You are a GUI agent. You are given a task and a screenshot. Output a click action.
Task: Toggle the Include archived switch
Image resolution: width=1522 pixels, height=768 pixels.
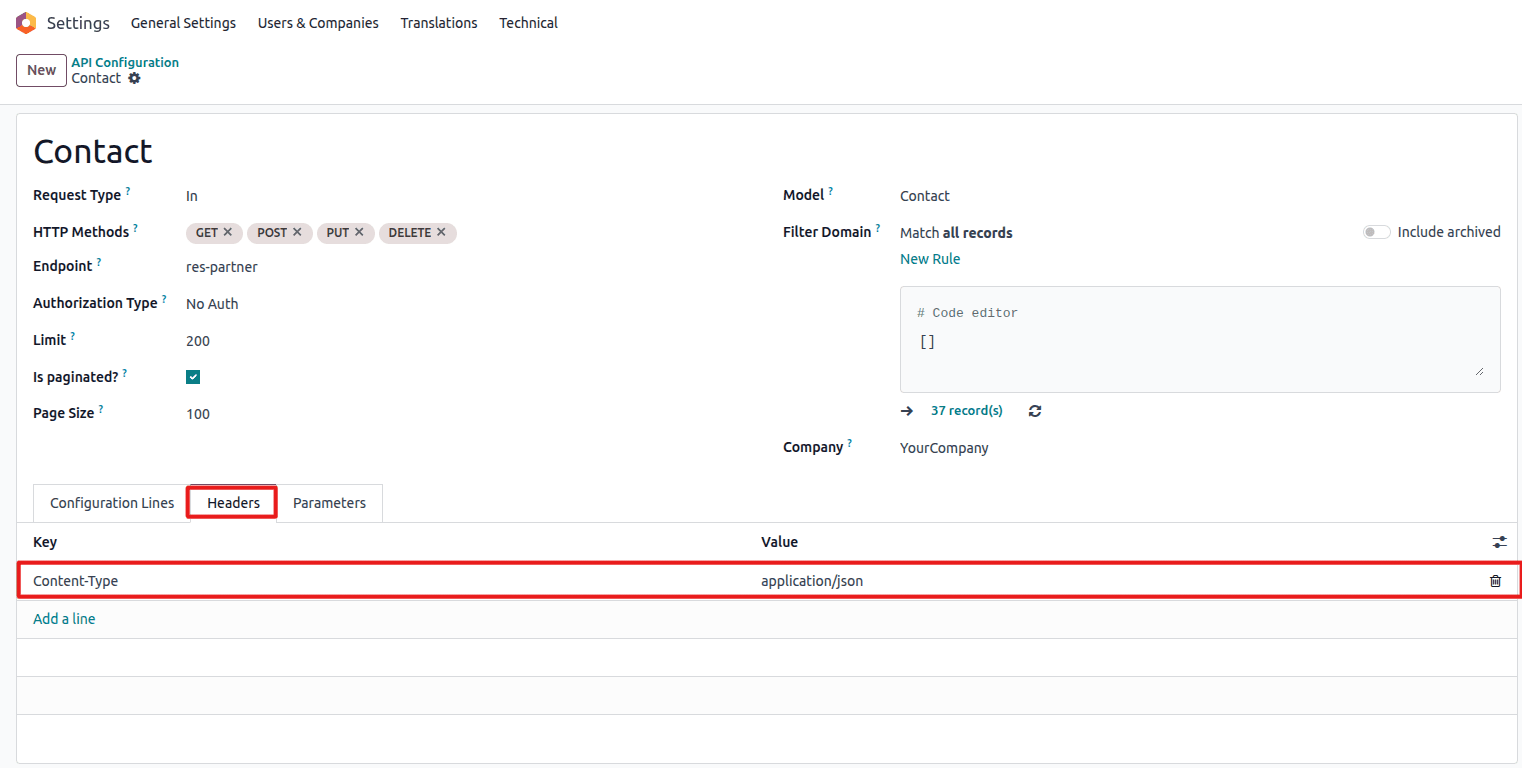(1376, 232)
